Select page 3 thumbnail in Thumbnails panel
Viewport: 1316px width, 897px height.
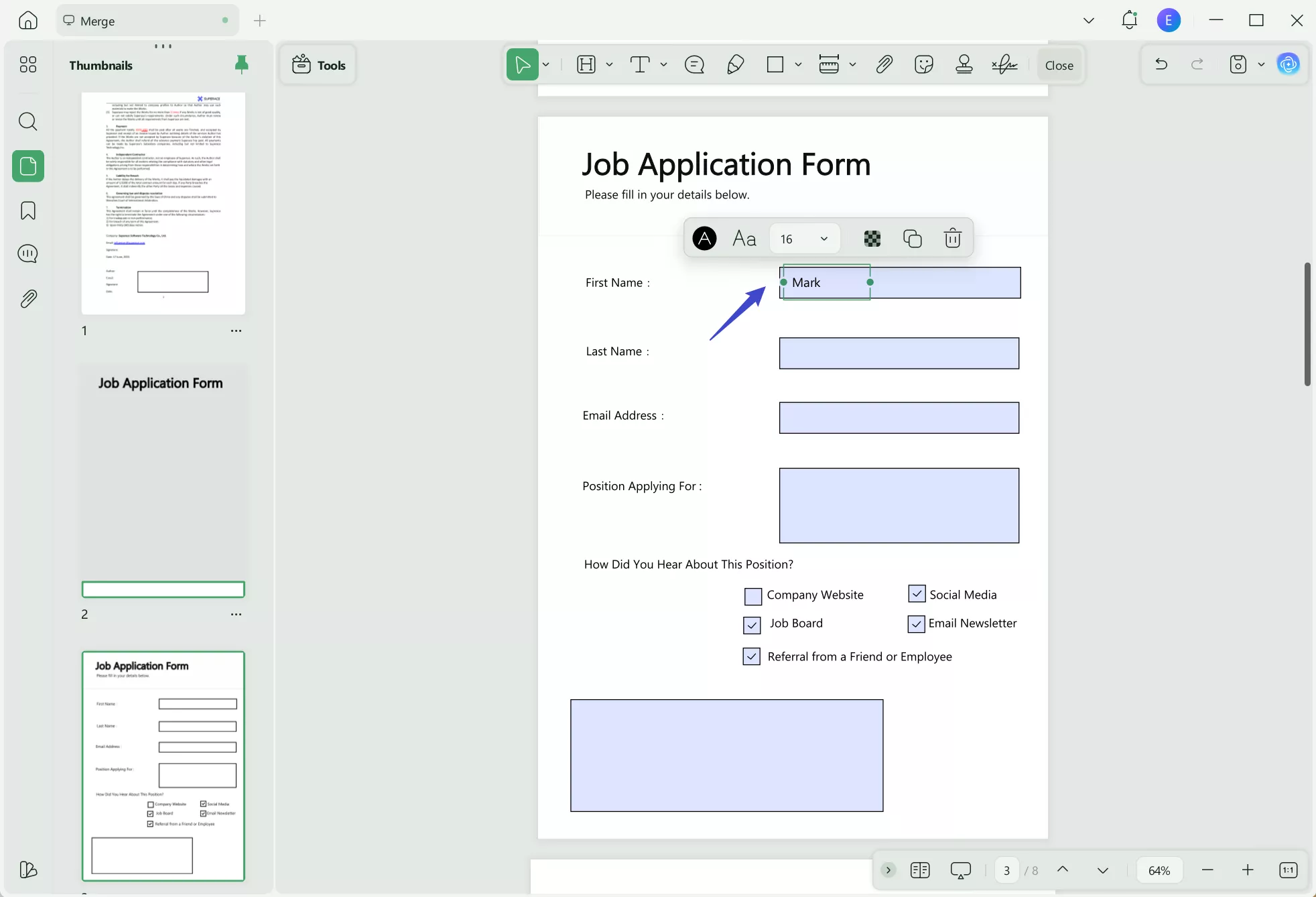click(x=163, y=766)
